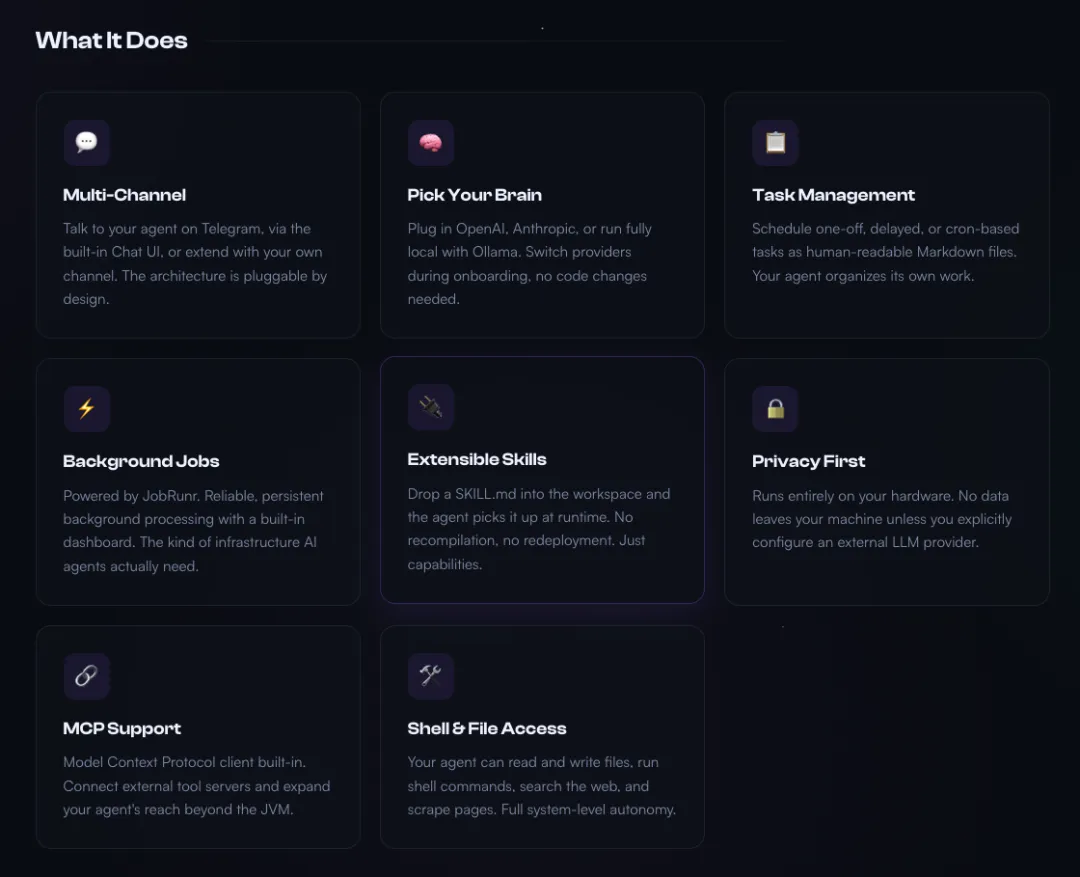Screen dimensions: 1080x877
Task: Select the Shell & File Access heading
Action: (x=487, y=729)
